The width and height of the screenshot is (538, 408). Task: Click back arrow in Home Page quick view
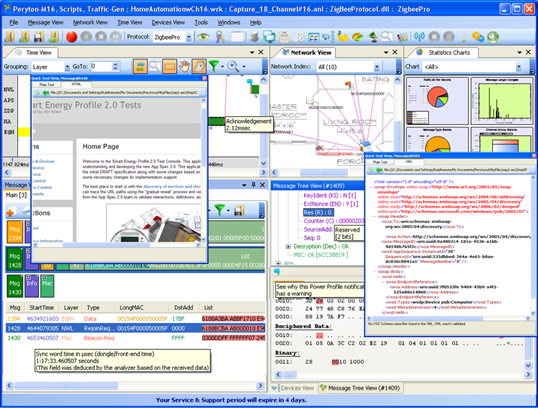click(x=46, y=93)
